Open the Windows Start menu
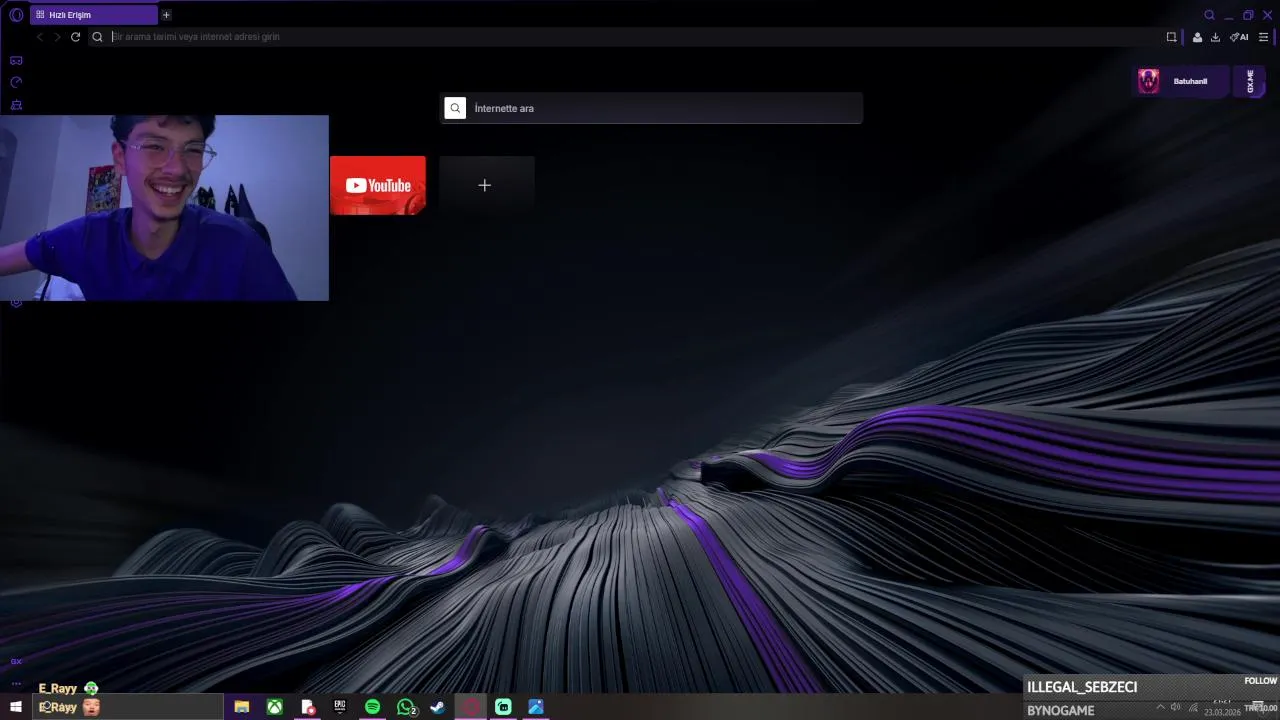1280x720 pixels. (x=16, y=707)
